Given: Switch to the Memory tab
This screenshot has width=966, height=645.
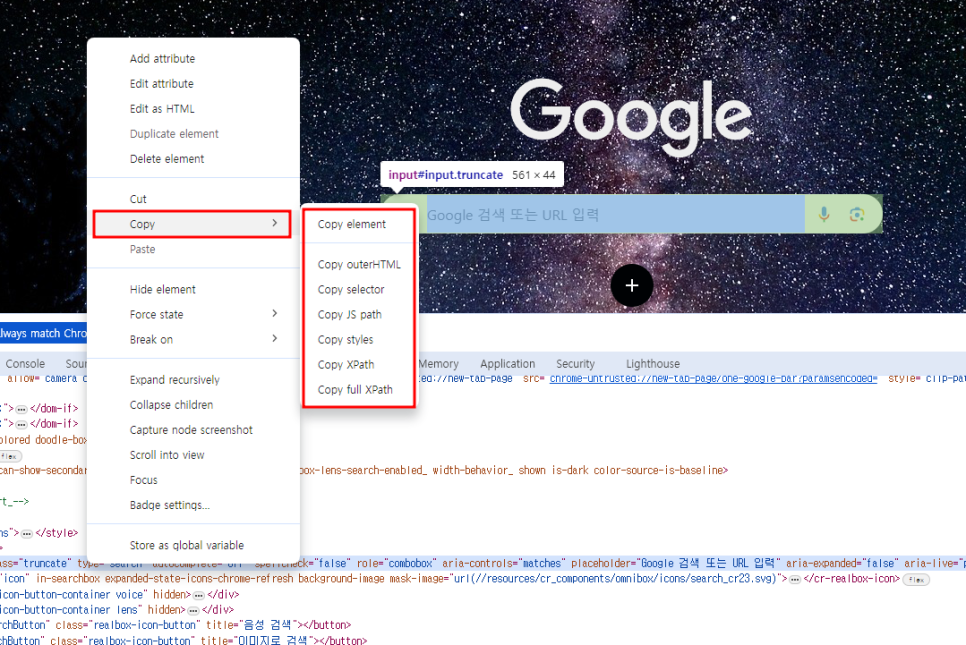Looking at the screenshot, I should [x=438, y=363].
